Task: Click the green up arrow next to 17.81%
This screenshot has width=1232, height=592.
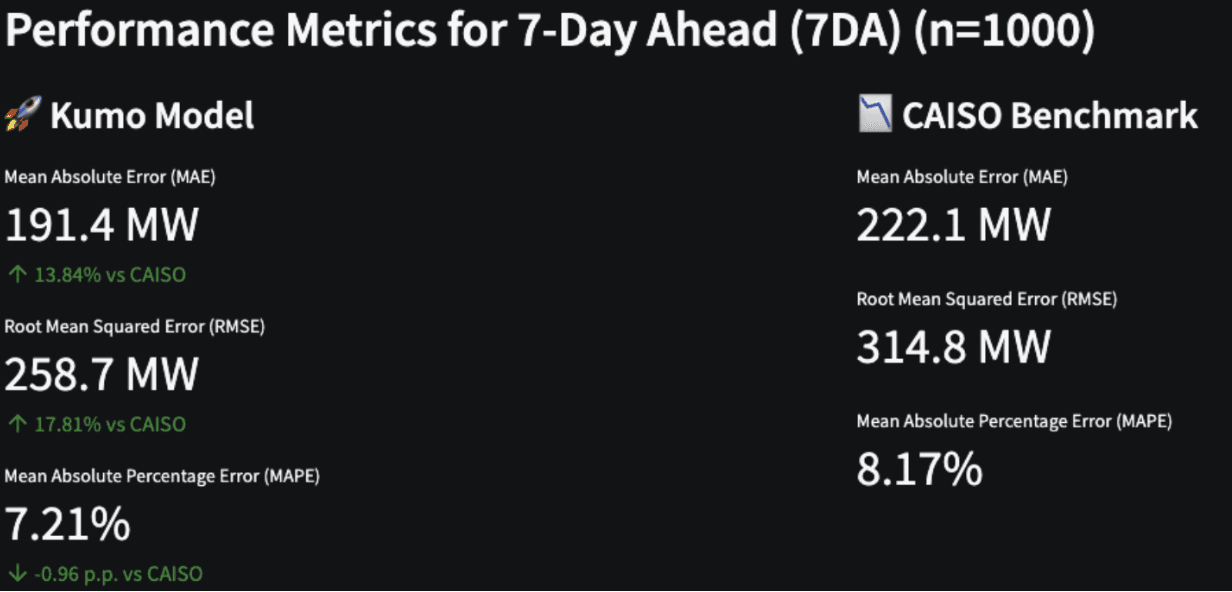Action: tap(17, 424)
